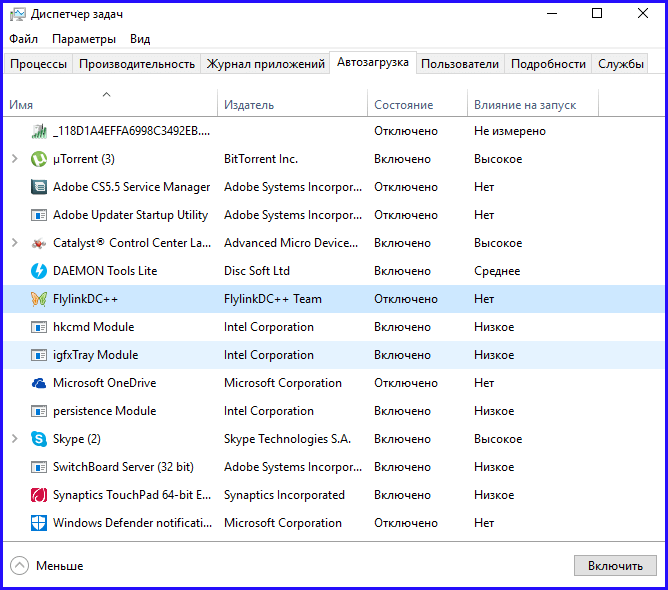Viewport: 668px width, 590px height.
Task: Click the igfxTray Module icon
Action: click(x=39, y=355)
